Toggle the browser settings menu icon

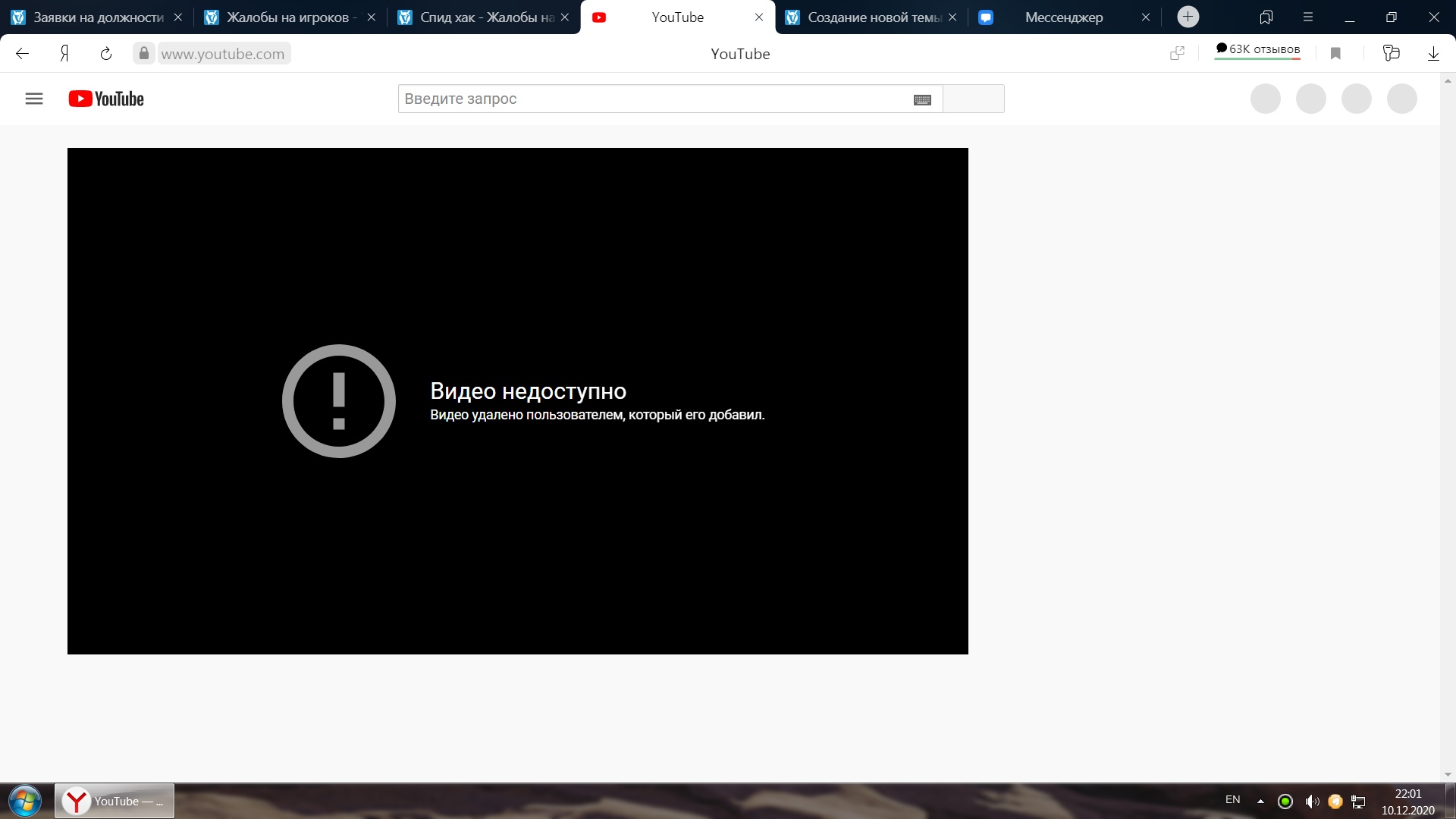coord(1307,17)
